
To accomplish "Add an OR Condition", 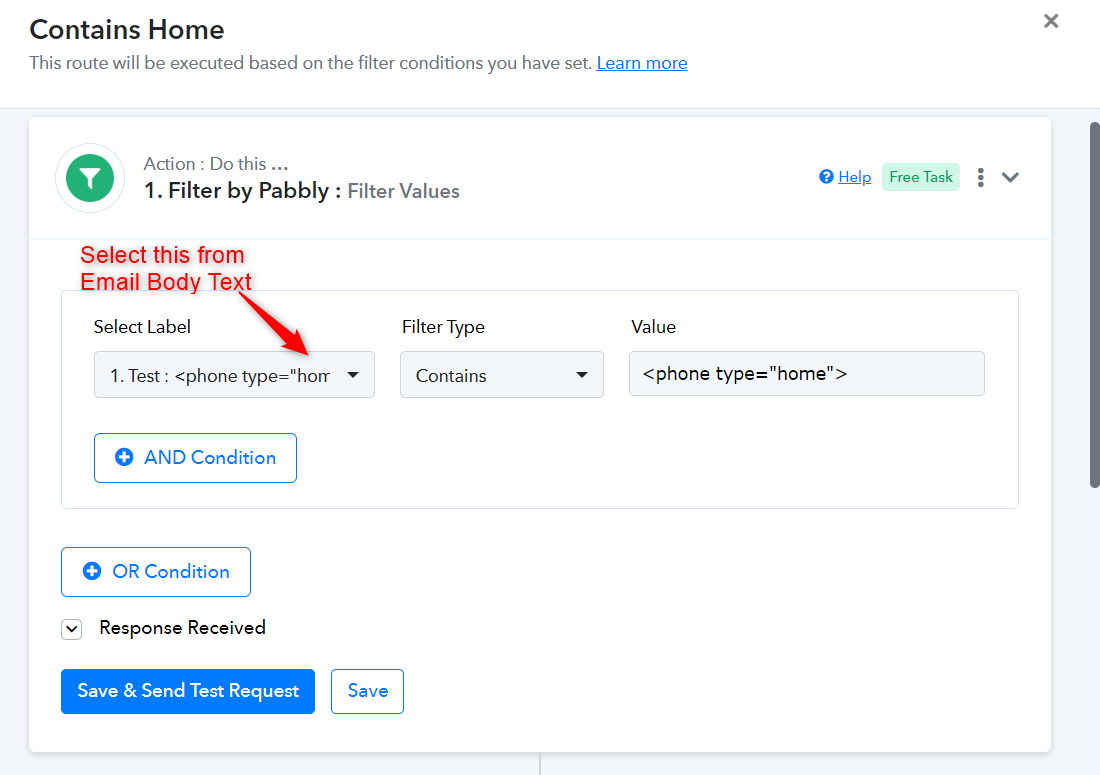I will click(156, 572).
